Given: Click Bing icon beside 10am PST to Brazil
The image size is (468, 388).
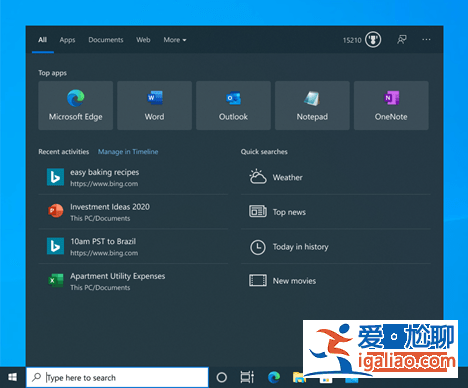Looking at the screenshot, I should click(x=55, y=246).
